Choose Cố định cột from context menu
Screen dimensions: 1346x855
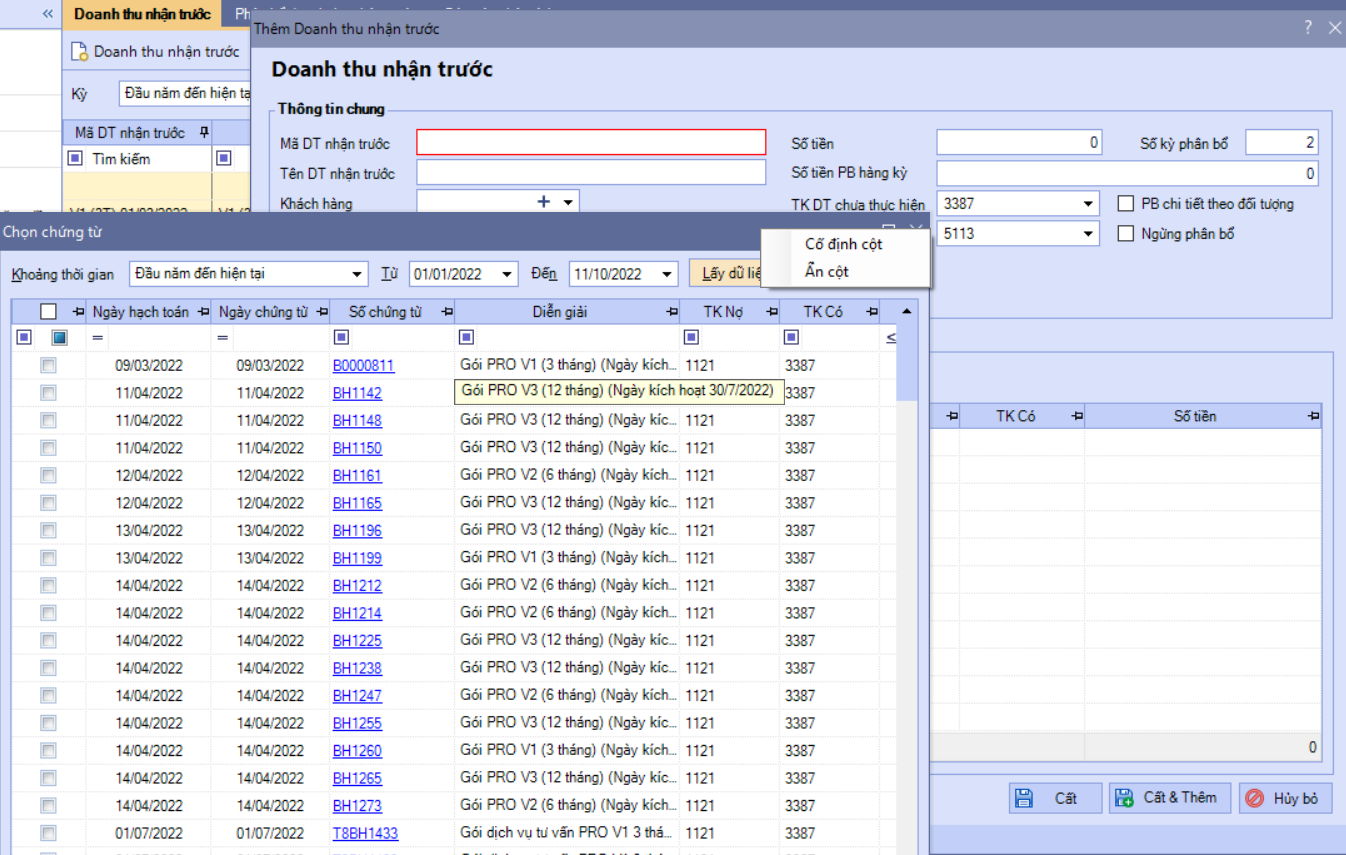tap(844, 244)
